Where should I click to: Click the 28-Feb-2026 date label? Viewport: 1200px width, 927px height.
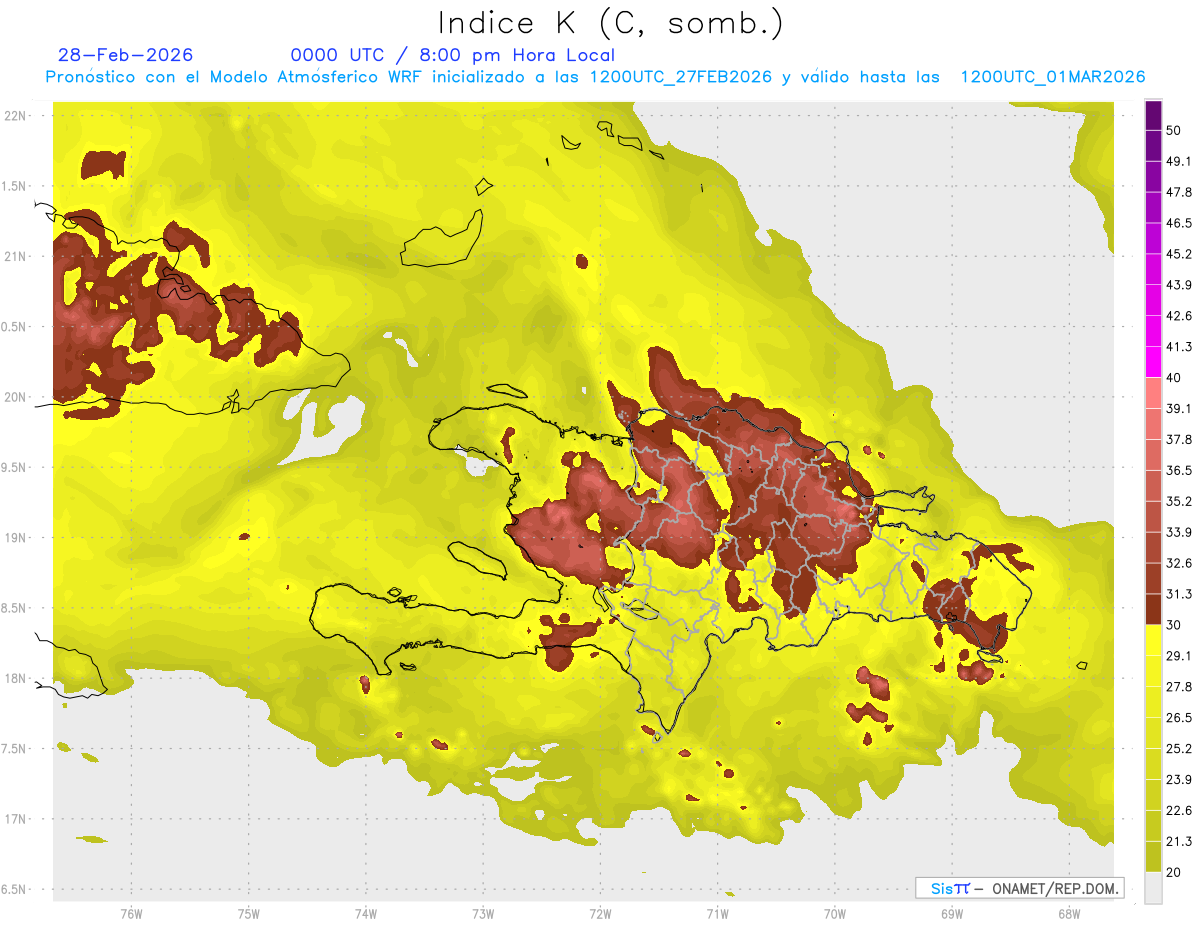pos(126,55)
